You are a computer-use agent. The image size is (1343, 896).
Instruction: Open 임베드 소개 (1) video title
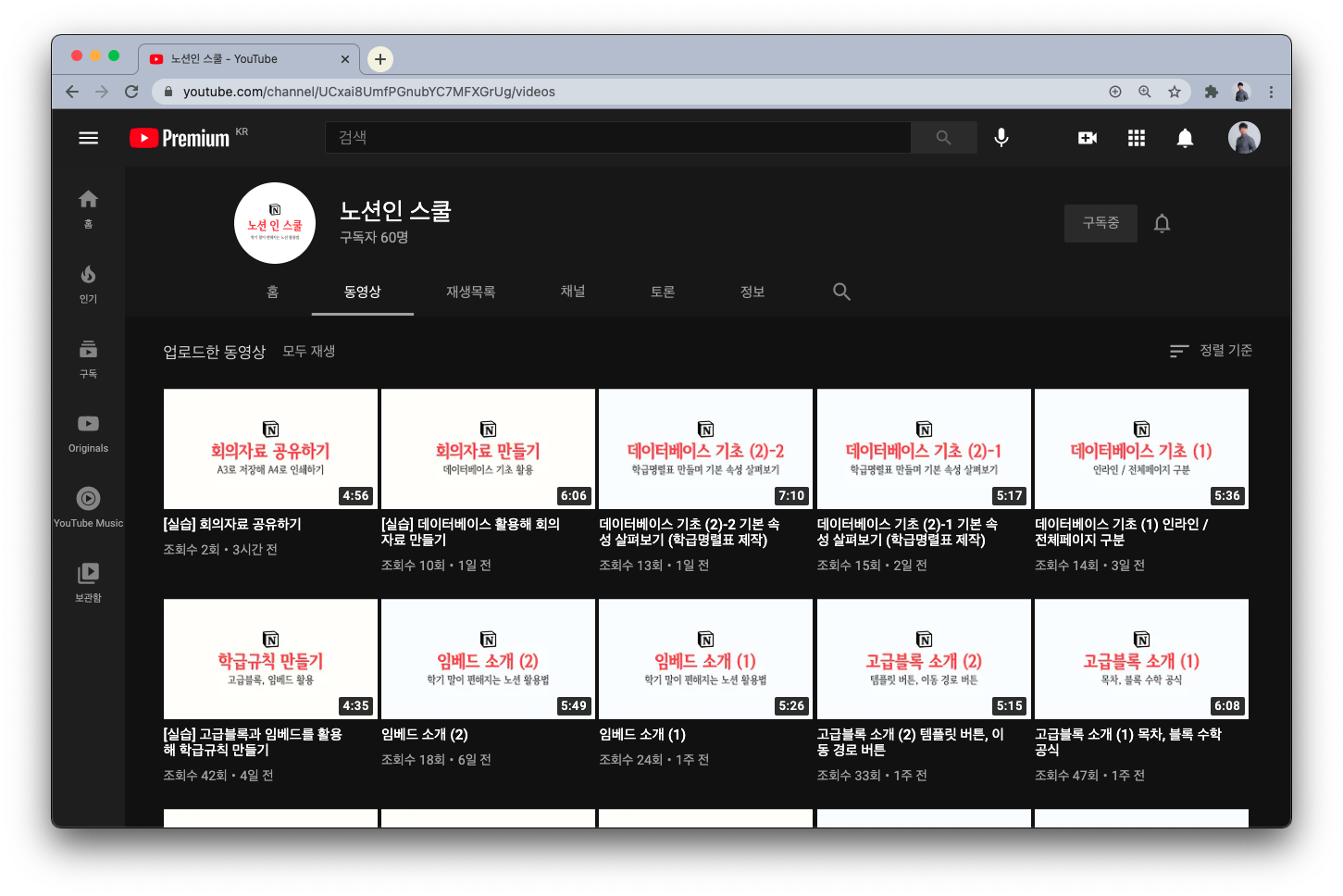click(642, 734)
